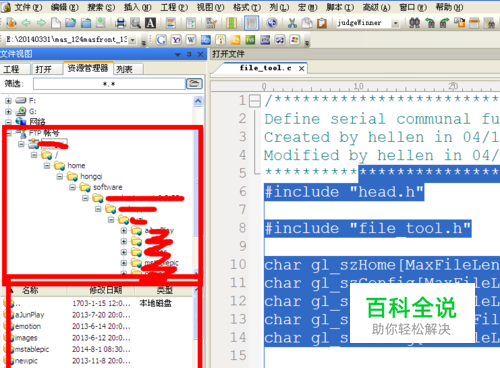Open the 文件视图 panel options dropdown arrow
500x368 pixels.
pyautogui.click(x=178, y=54)
